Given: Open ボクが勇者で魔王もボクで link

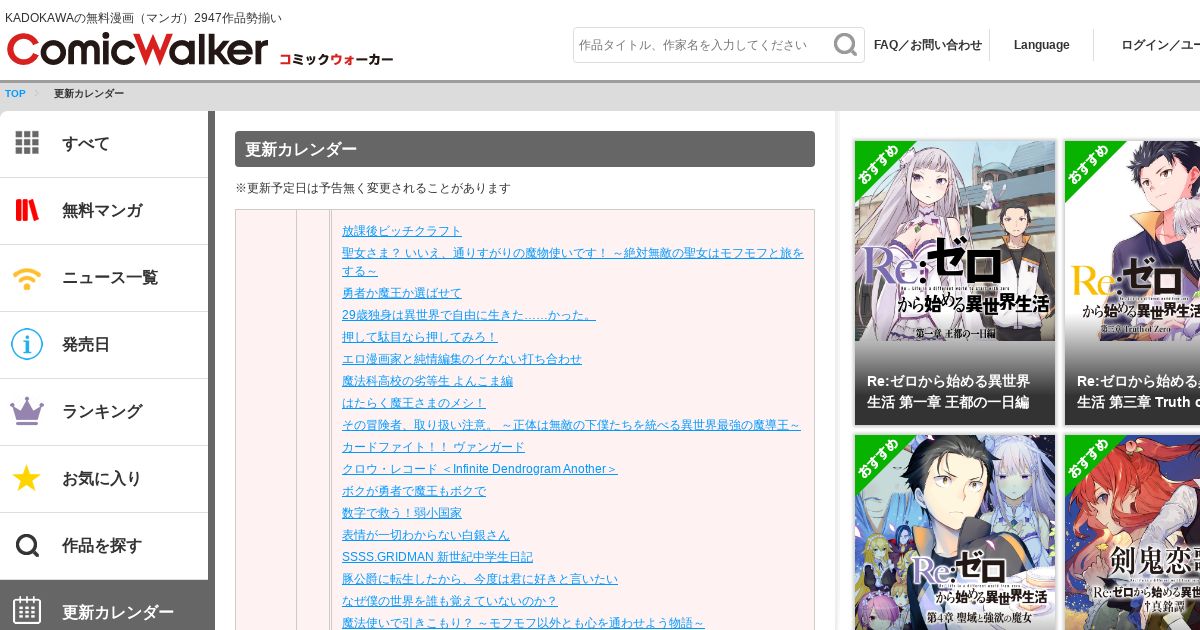Looking at the screenshot, I should click(x=414, y=491).
